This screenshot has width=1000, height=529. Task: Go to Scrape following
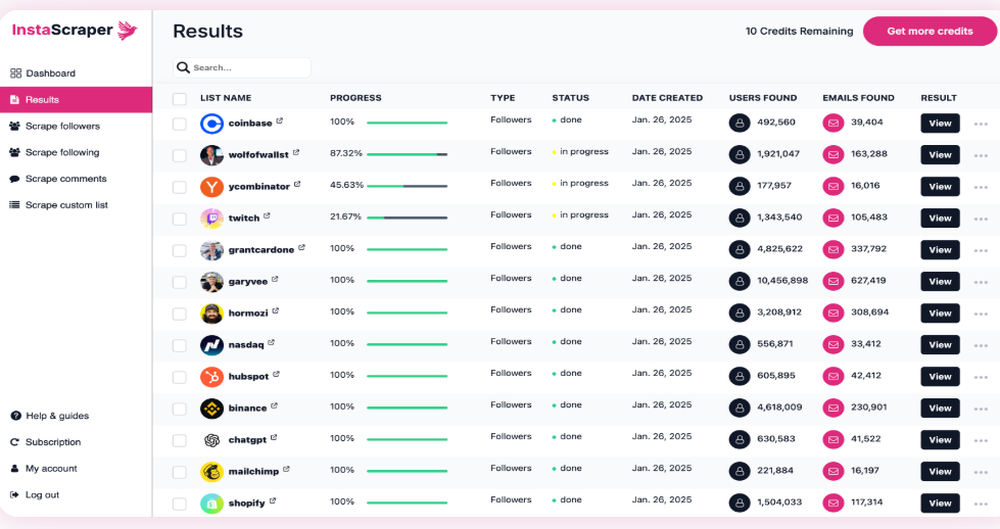click(76, 153)
